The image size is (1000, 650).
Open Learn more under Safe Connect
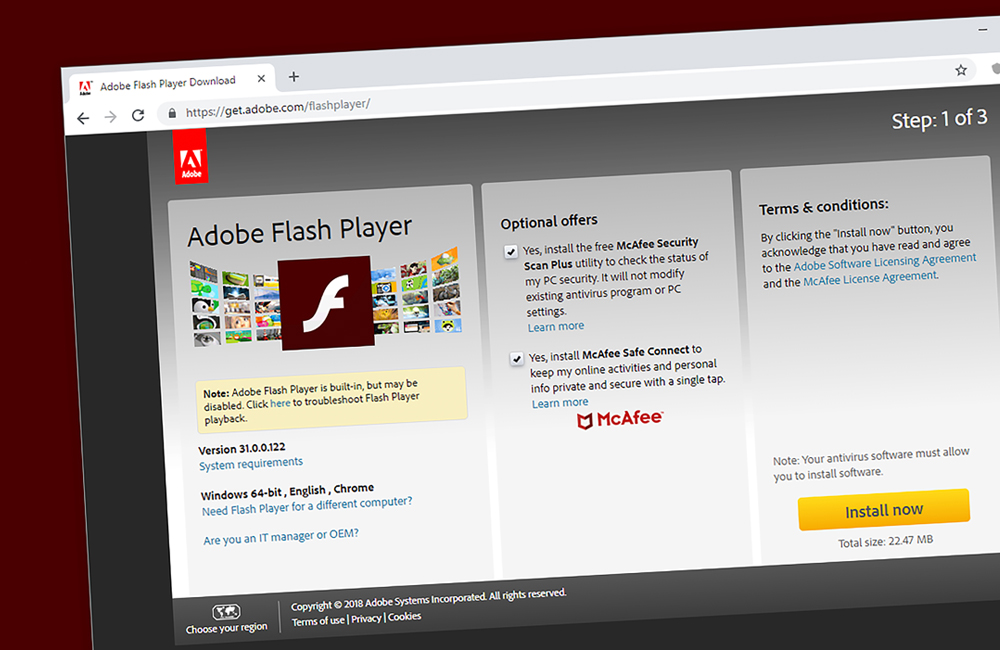(x=560, y=403)
